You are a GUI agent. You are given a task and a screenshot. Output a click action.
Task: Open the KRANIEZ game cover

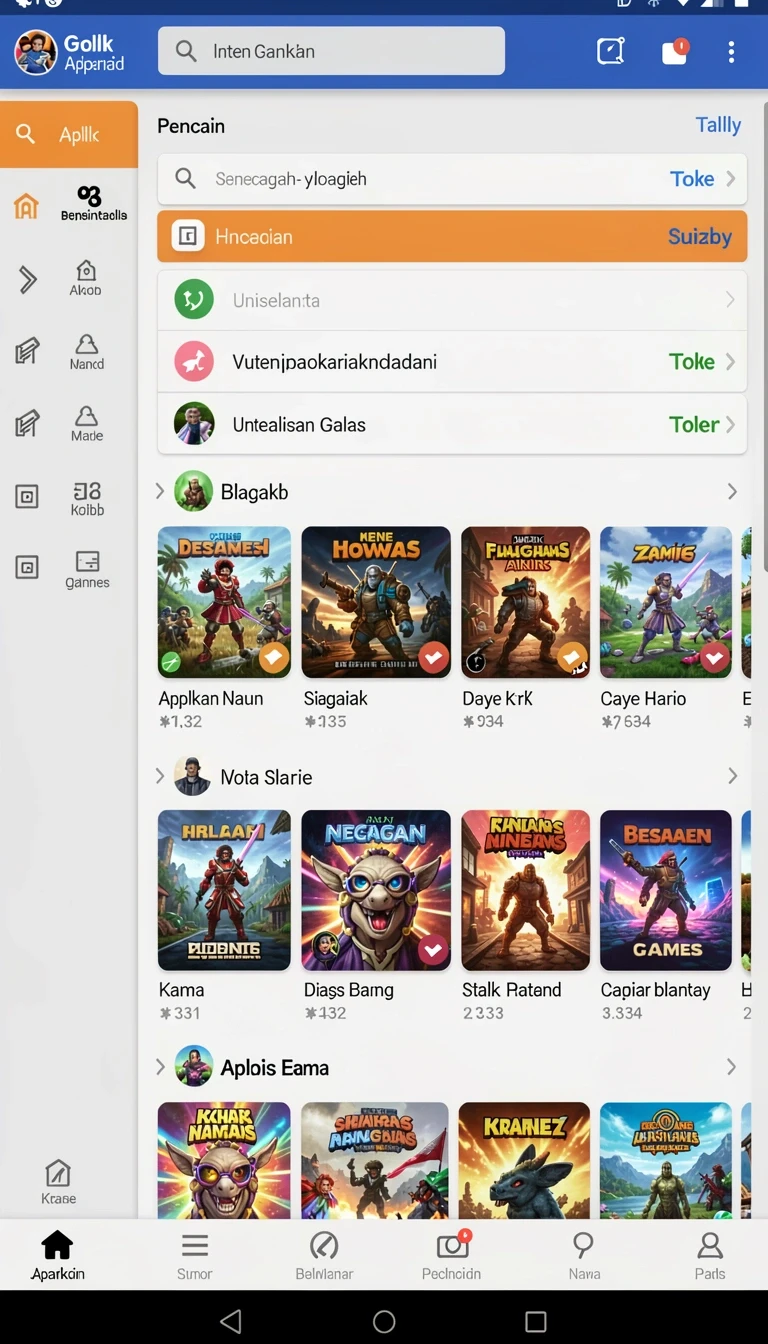point(524,1160)
